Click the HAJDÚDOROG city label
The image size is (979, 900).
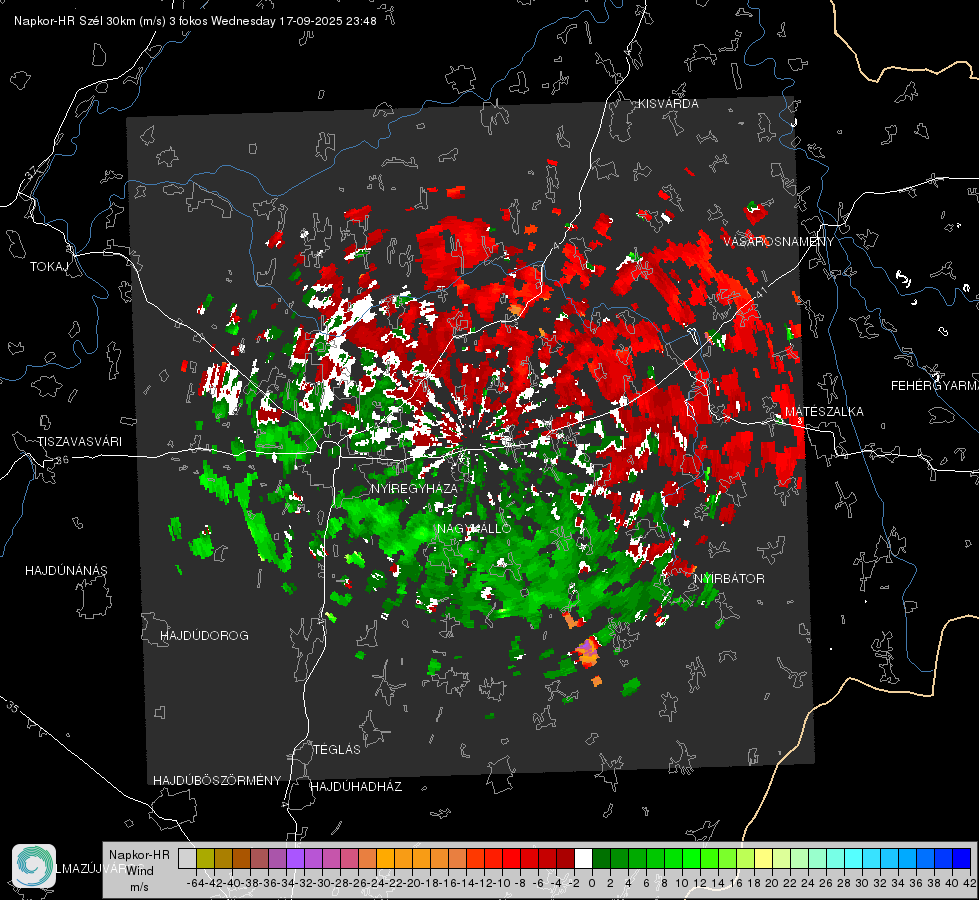204,636
